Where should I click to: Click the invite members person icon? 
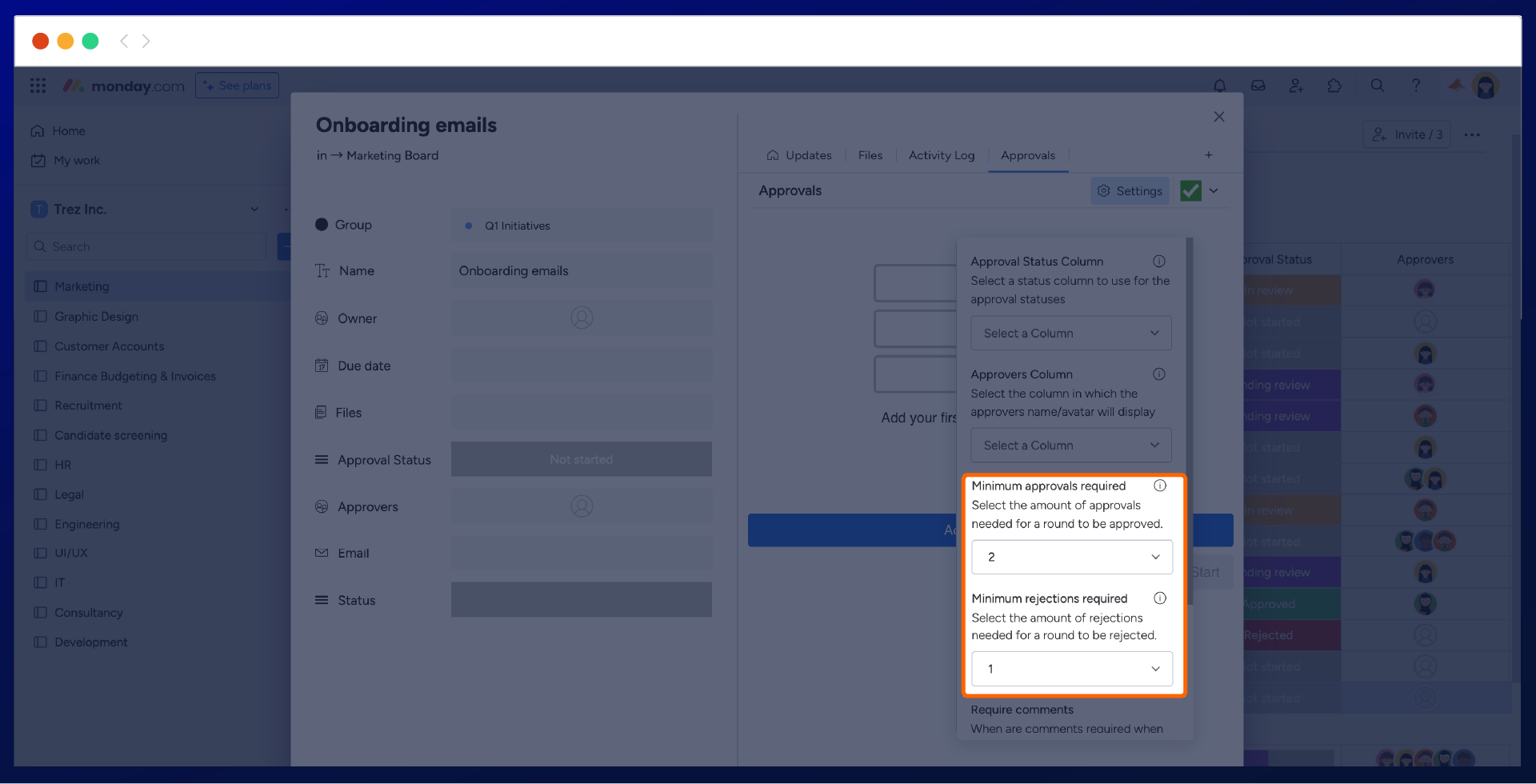pos(1296,86)
